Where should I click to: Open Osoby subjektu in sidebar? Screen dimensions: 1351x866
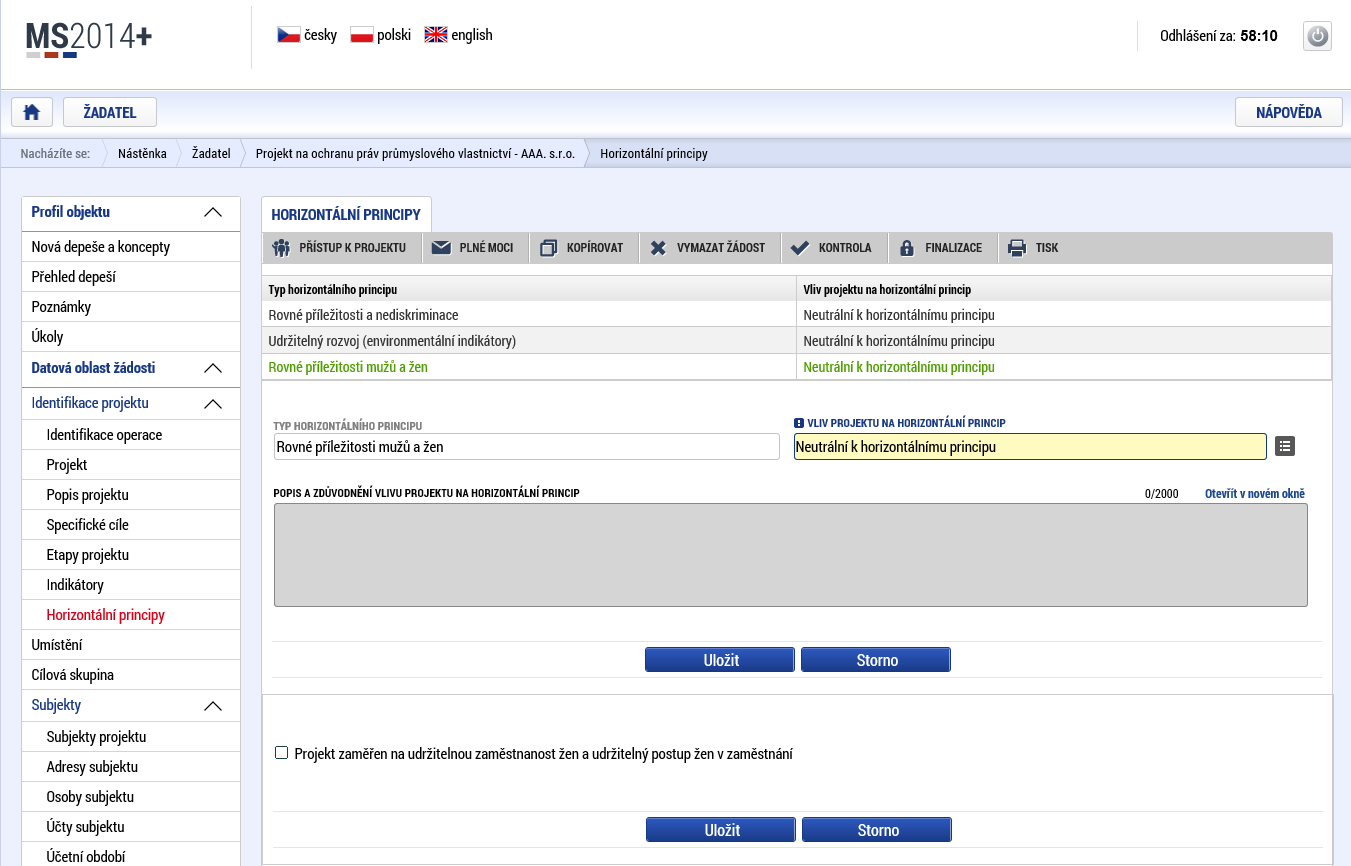coord(131,797)
